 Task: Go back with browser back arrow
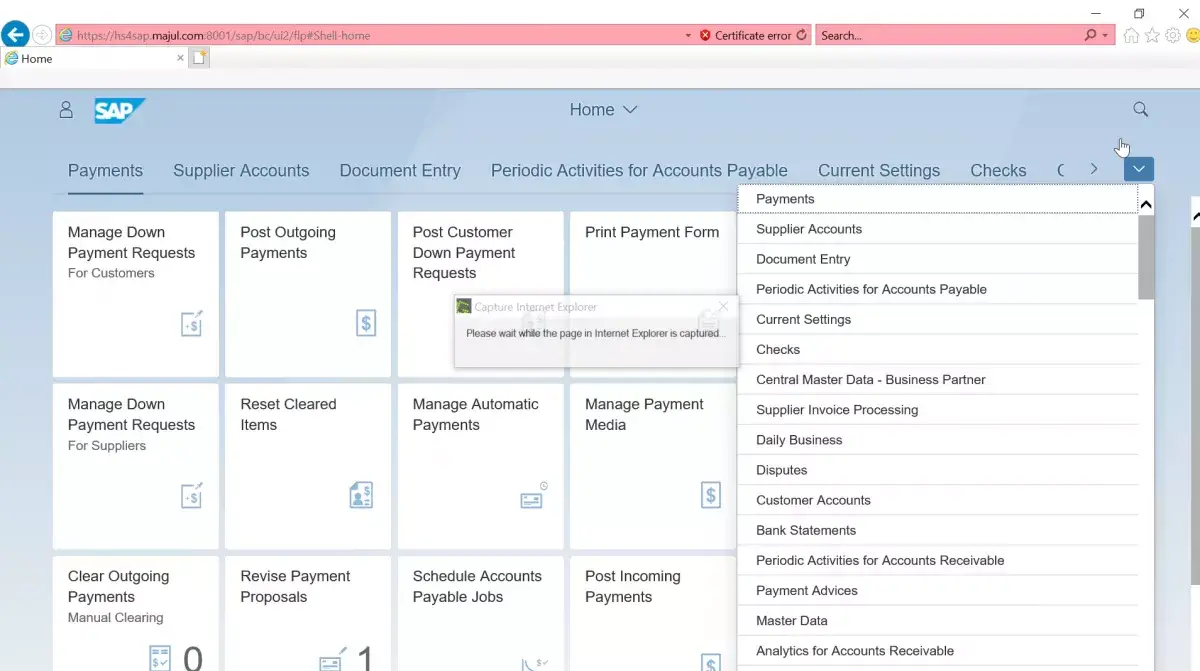(15, 35)
